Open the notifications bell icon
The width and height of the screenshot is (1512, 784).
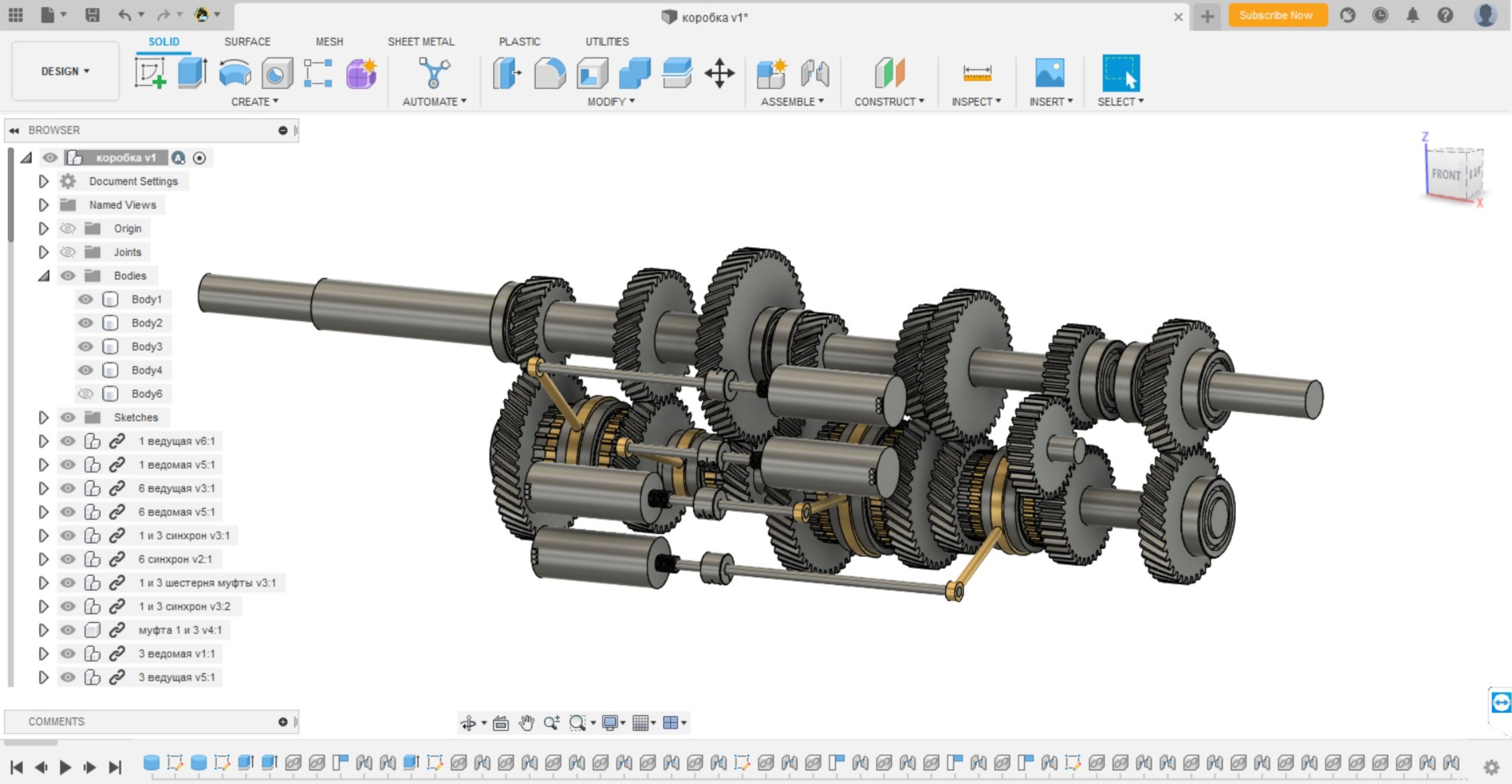[x=1413, y=15]
